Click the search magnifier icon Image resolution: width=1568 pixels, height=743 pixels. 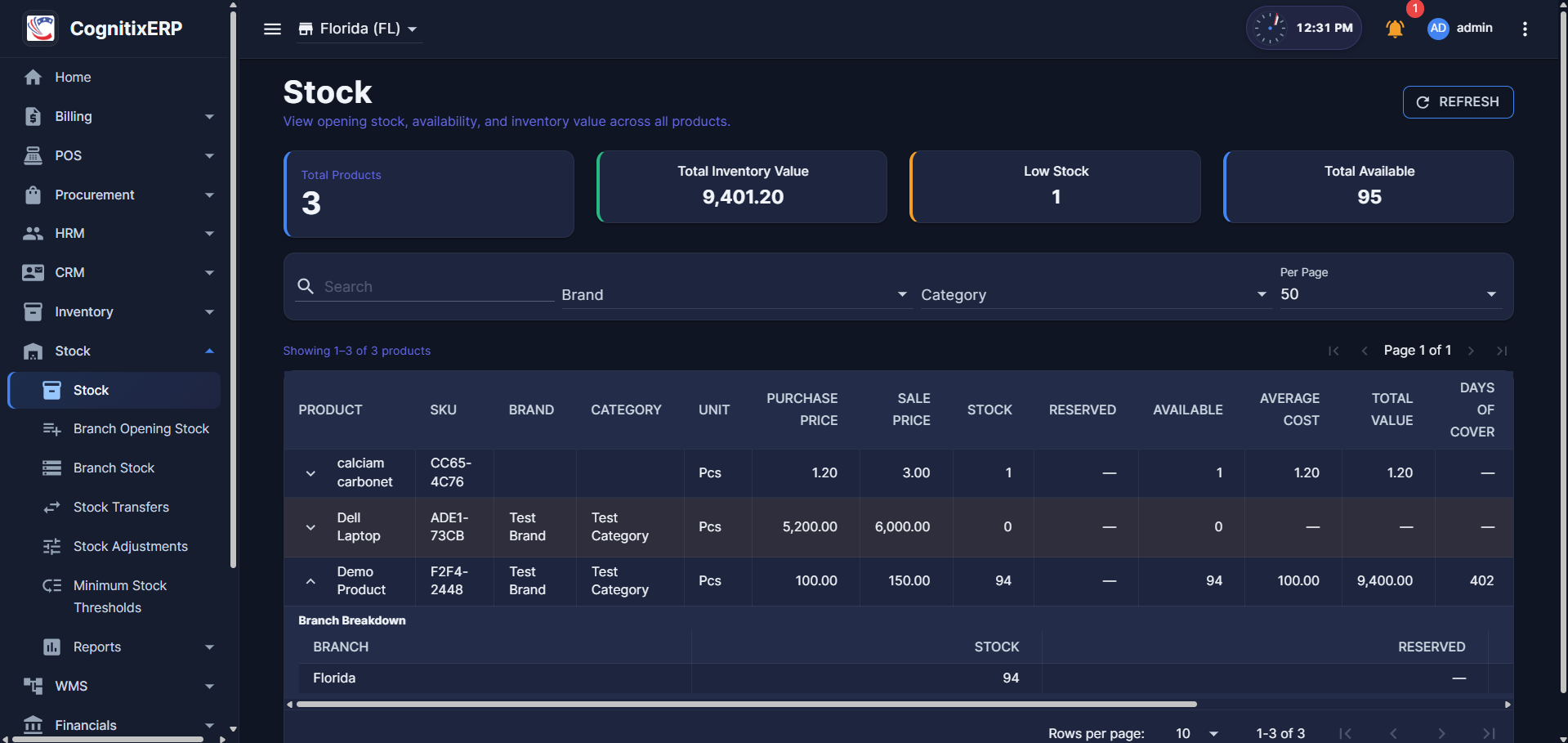tap(306, 286)
